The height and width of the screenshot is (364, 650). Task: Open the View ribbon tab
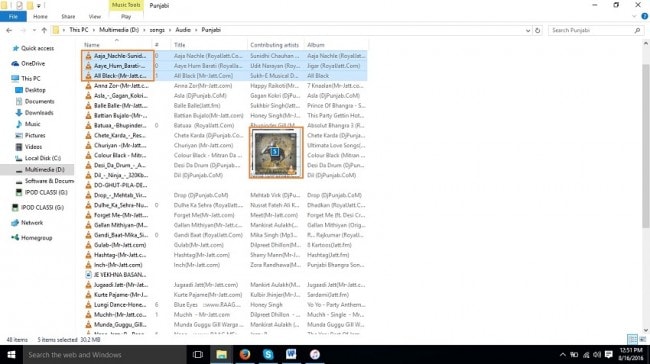95,17
